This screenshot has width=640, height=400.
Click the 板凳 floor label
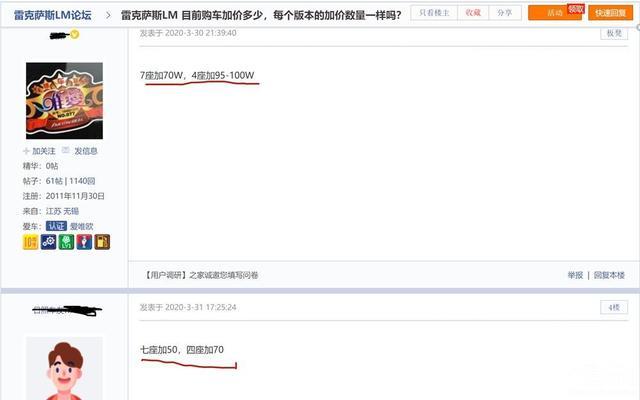point(614,33)
